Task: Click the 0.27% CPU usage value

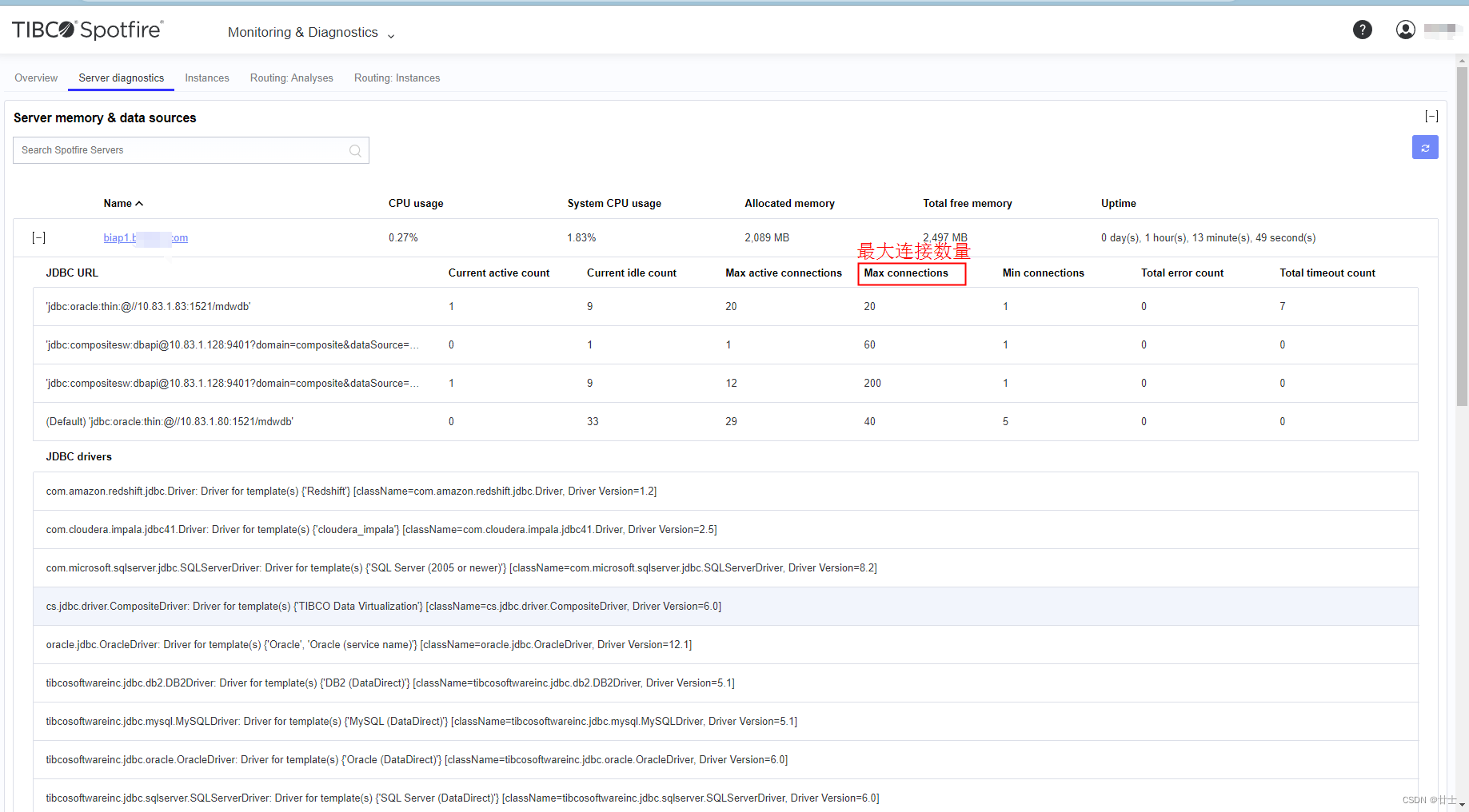Action: point(403,238)
